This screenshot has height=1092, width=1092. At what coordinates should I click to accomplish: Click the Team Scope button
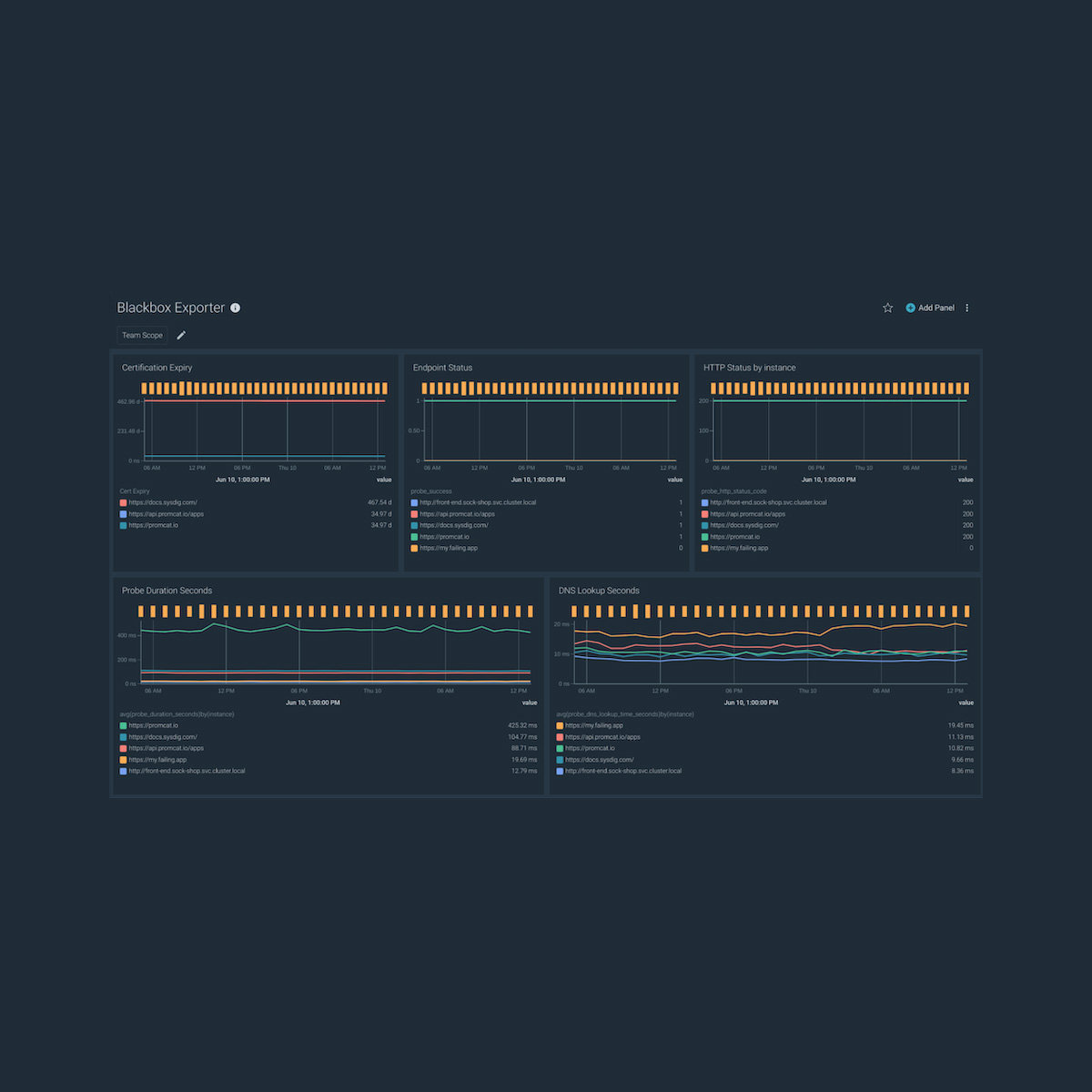(x=142, y=335)
